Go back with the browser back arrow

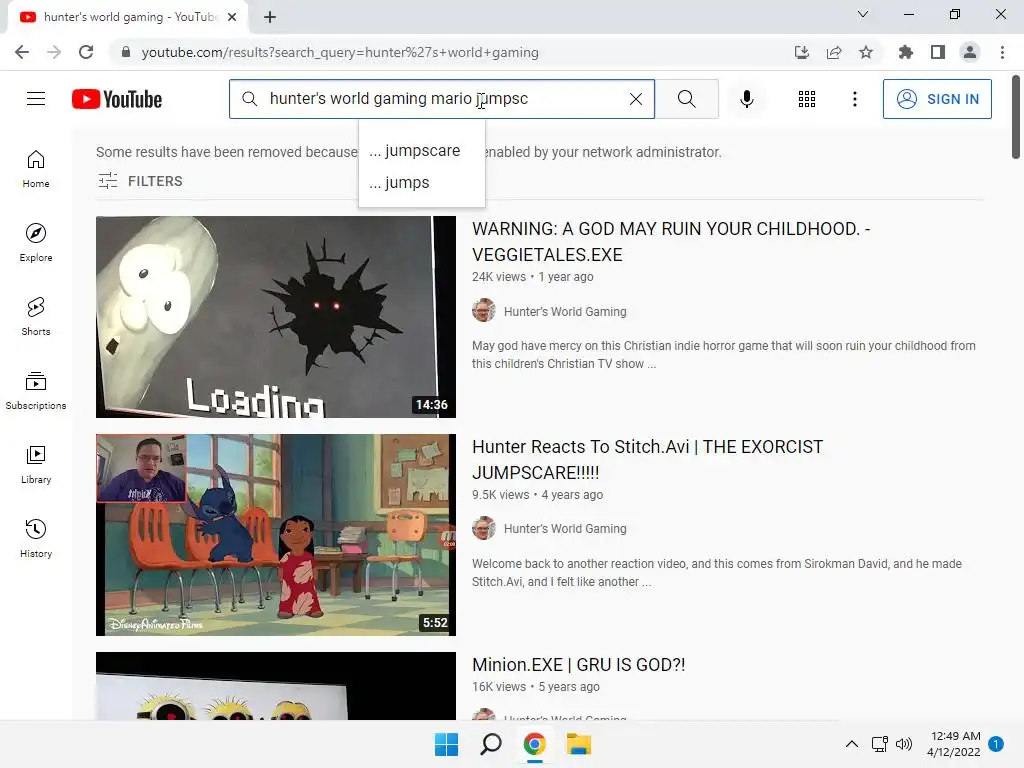click(x=22, y=52)
